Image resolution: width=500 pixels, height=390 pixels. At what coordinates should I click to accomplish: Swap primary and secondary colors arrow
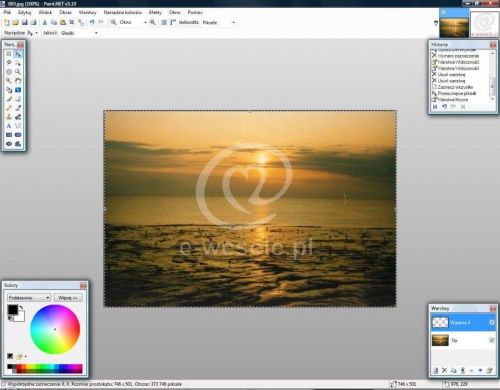pyautogui.click(x=21, y=307)
